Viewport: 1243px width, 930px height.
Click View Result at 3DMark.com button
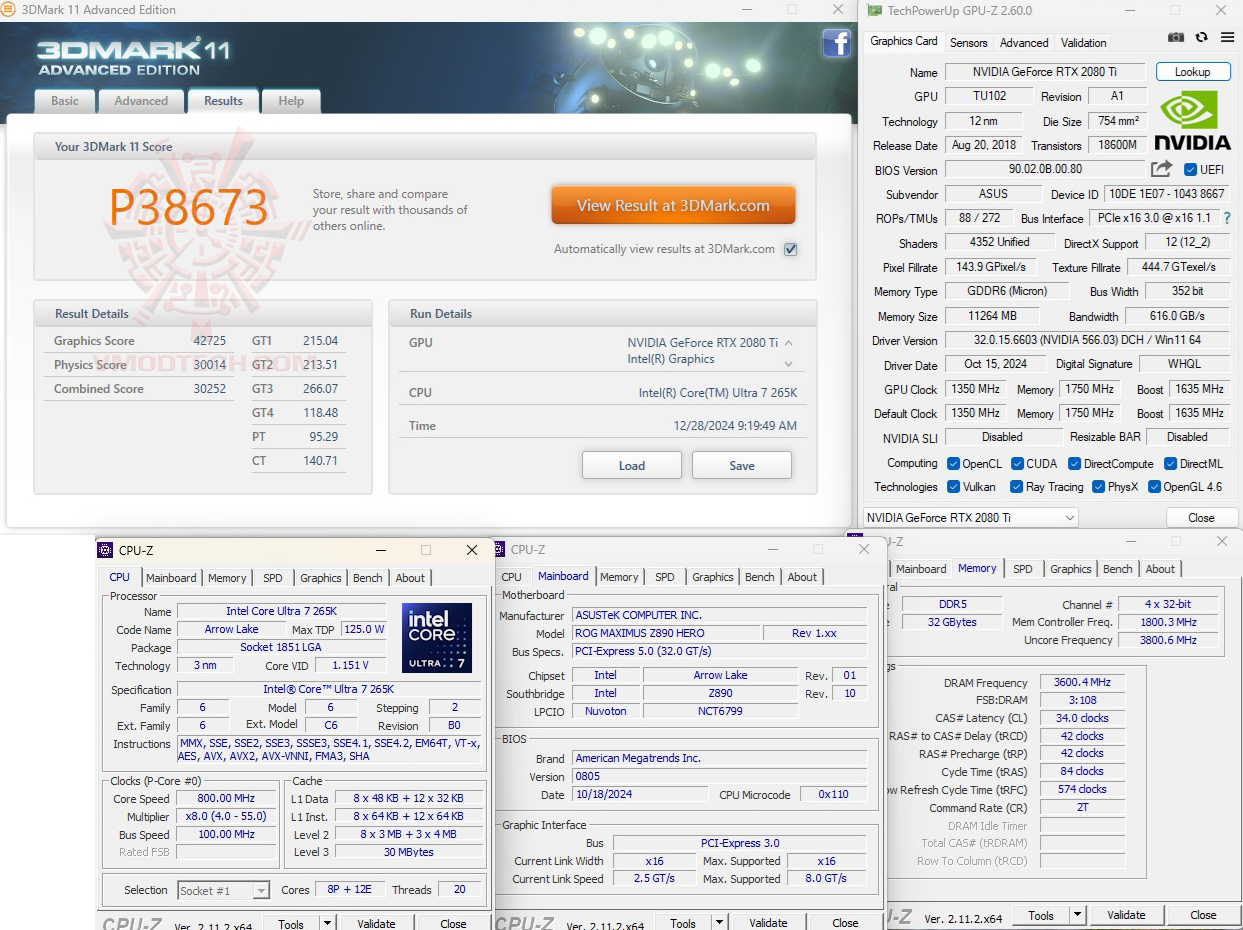pos(673,205)
